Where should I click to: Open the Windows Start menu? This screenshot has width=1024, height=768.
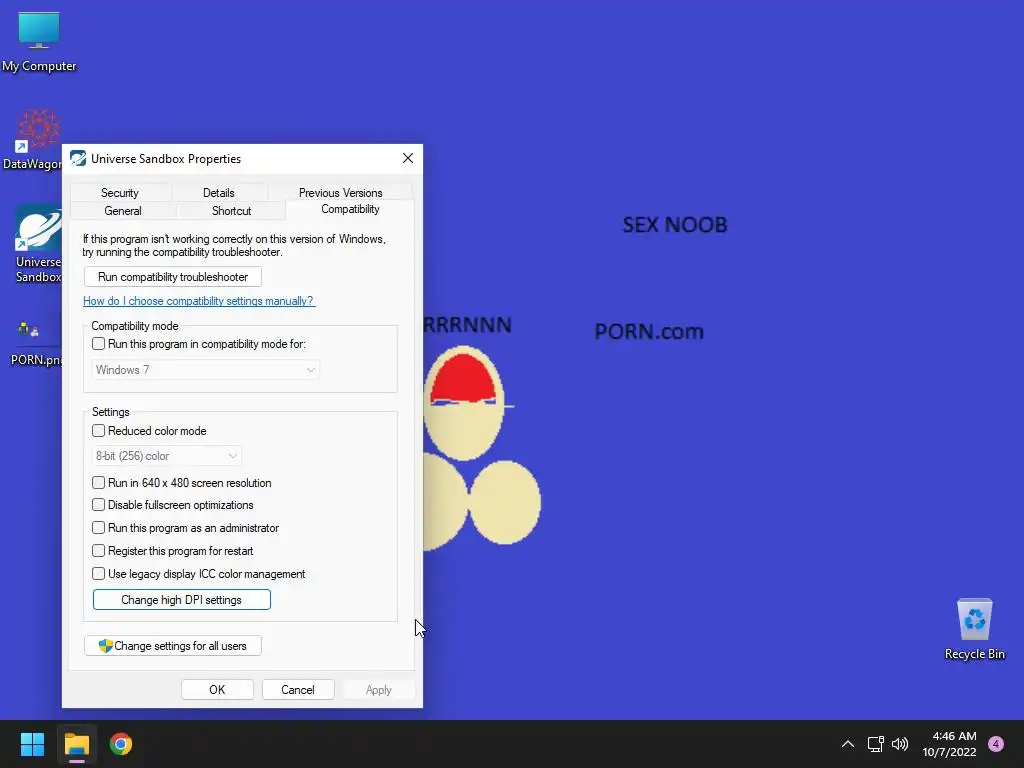[x=32, y=744]
